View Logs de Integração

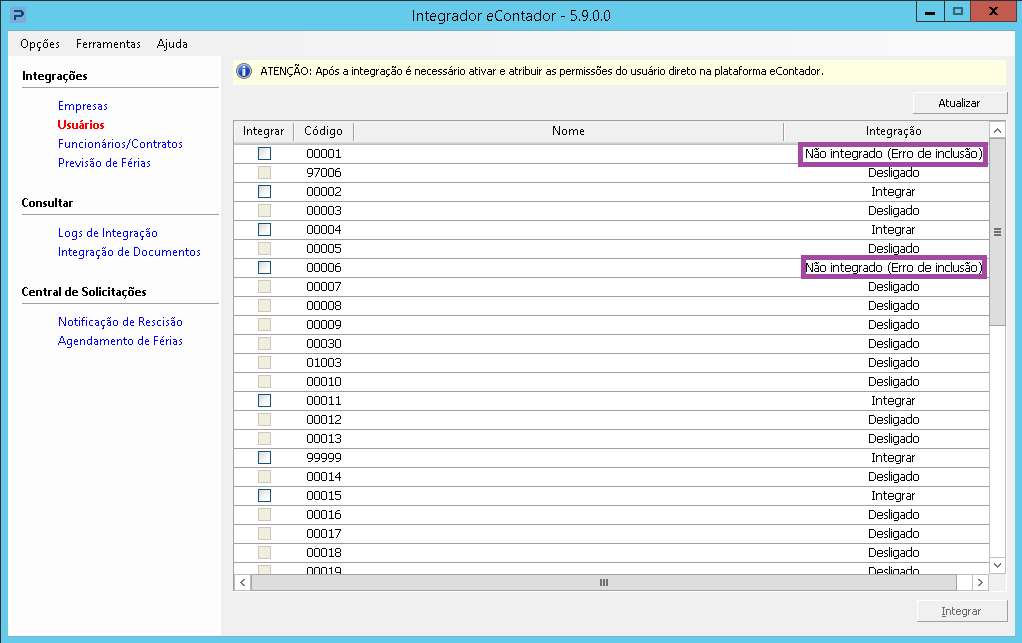point(108,233)
